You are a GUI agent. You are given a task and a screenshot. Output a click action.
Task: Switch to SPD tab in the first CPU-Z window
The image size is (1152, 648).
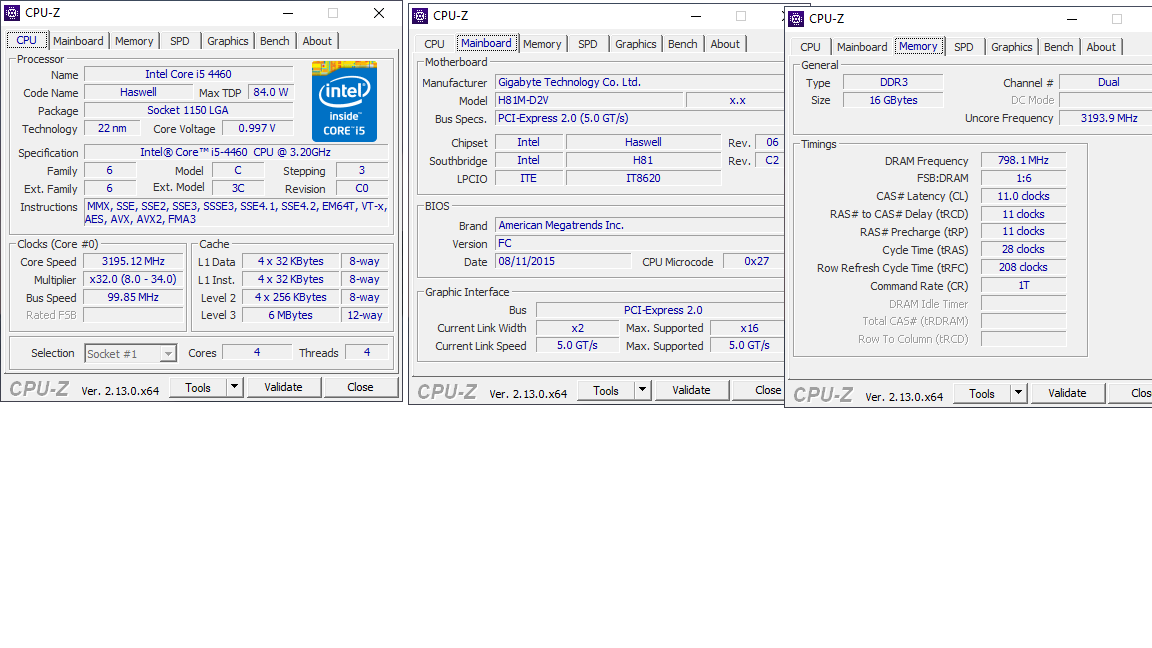click(x=180, y=41)
